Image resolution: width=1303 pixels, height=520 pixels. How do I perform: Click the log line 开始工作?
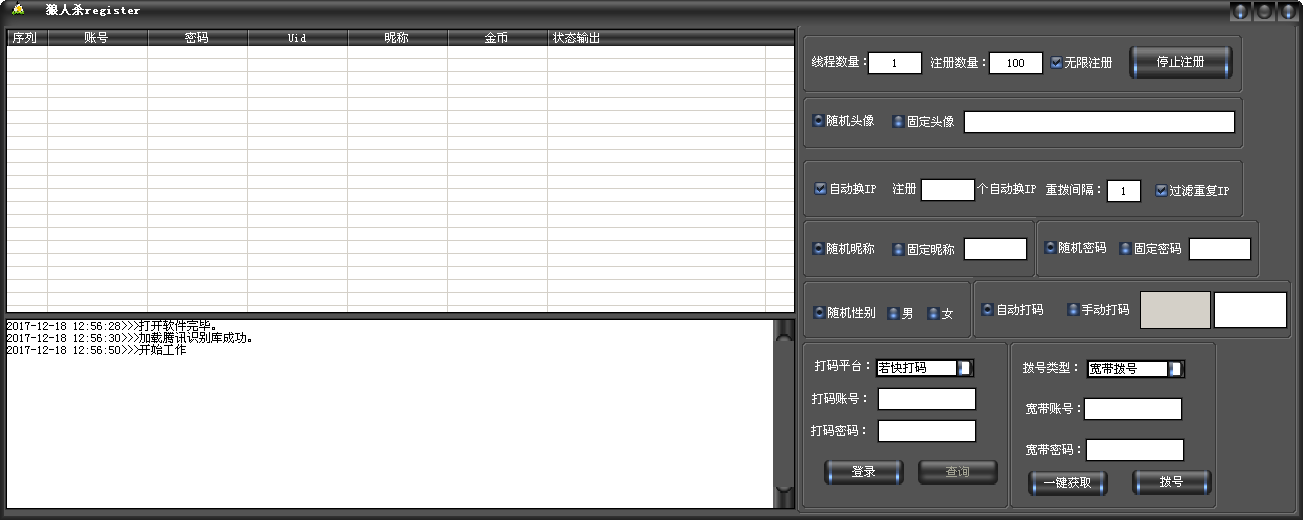pos(96,350)
